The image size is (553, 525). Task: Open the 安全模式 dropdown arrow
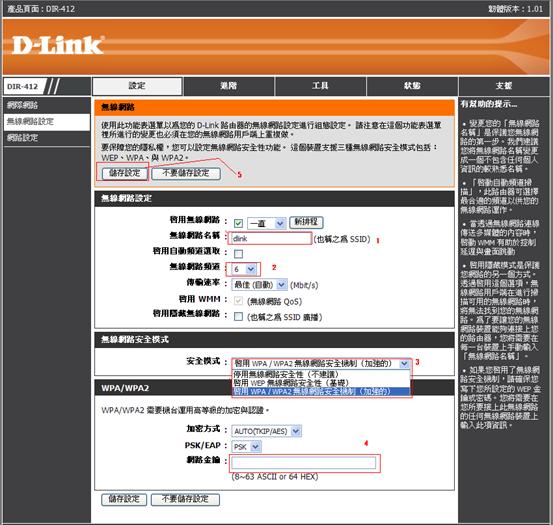point(404,363)
